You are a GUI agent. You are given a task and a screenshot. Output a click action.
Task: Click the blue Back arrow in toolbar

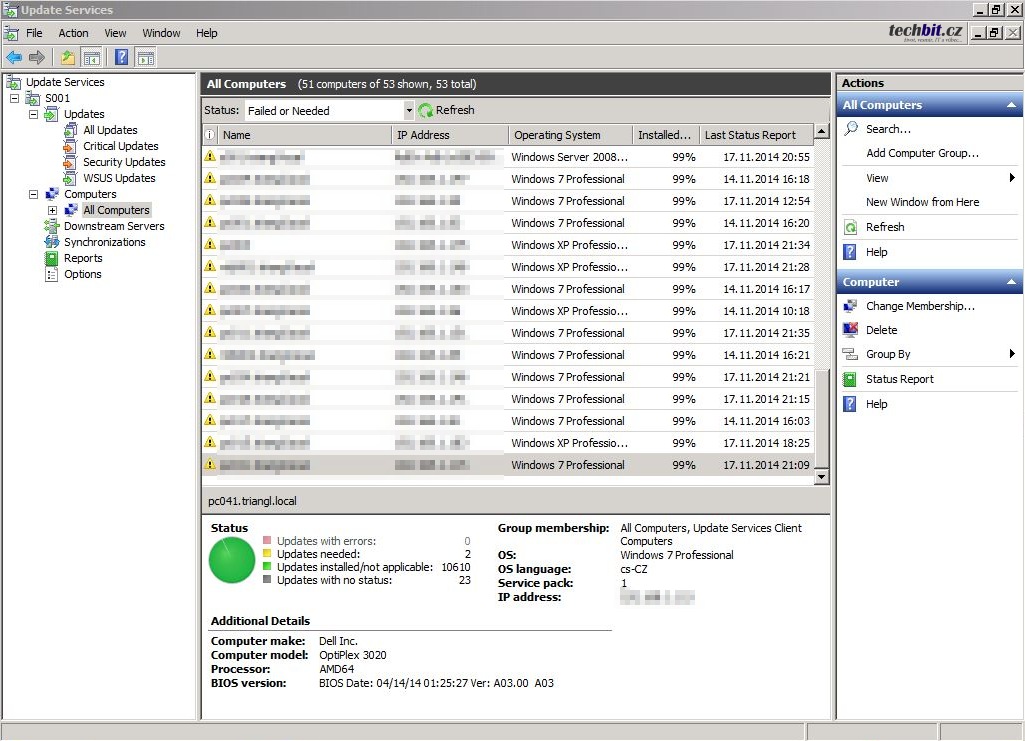[x=14, y=58]
